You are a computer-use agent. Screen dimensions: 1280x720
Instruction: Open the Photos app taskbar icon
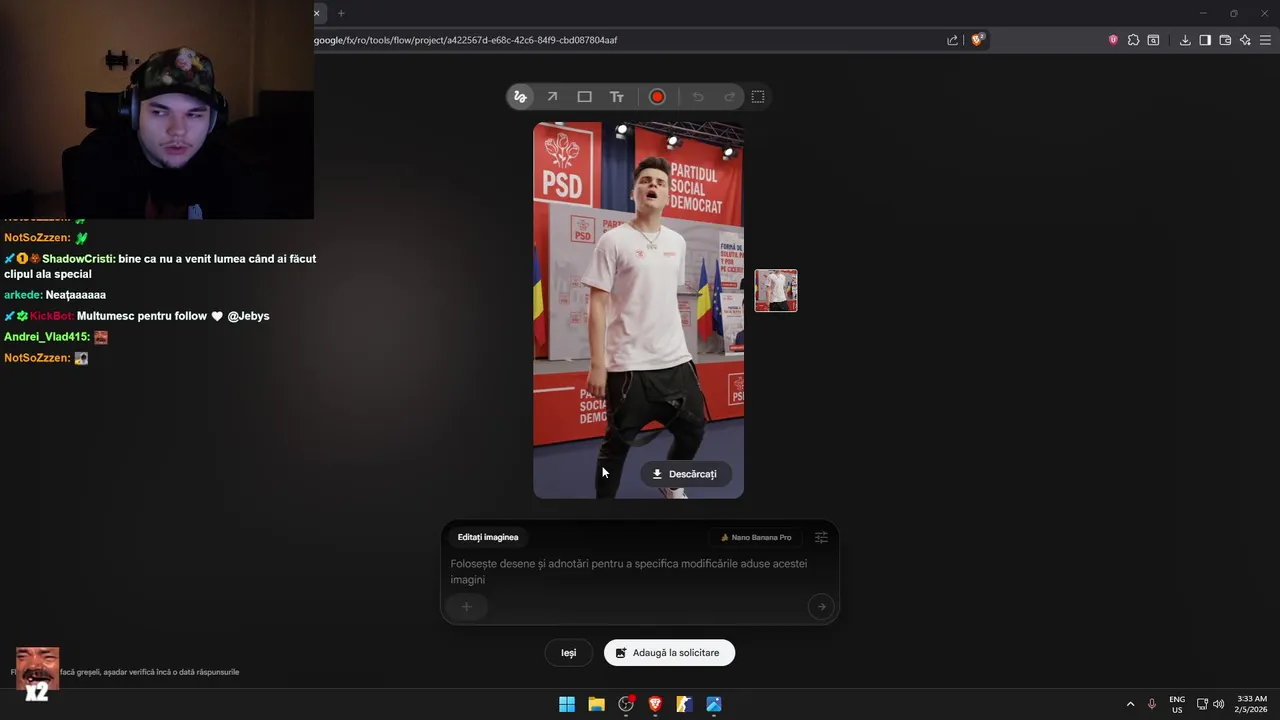pyautogui.click(x=714, y=704)
